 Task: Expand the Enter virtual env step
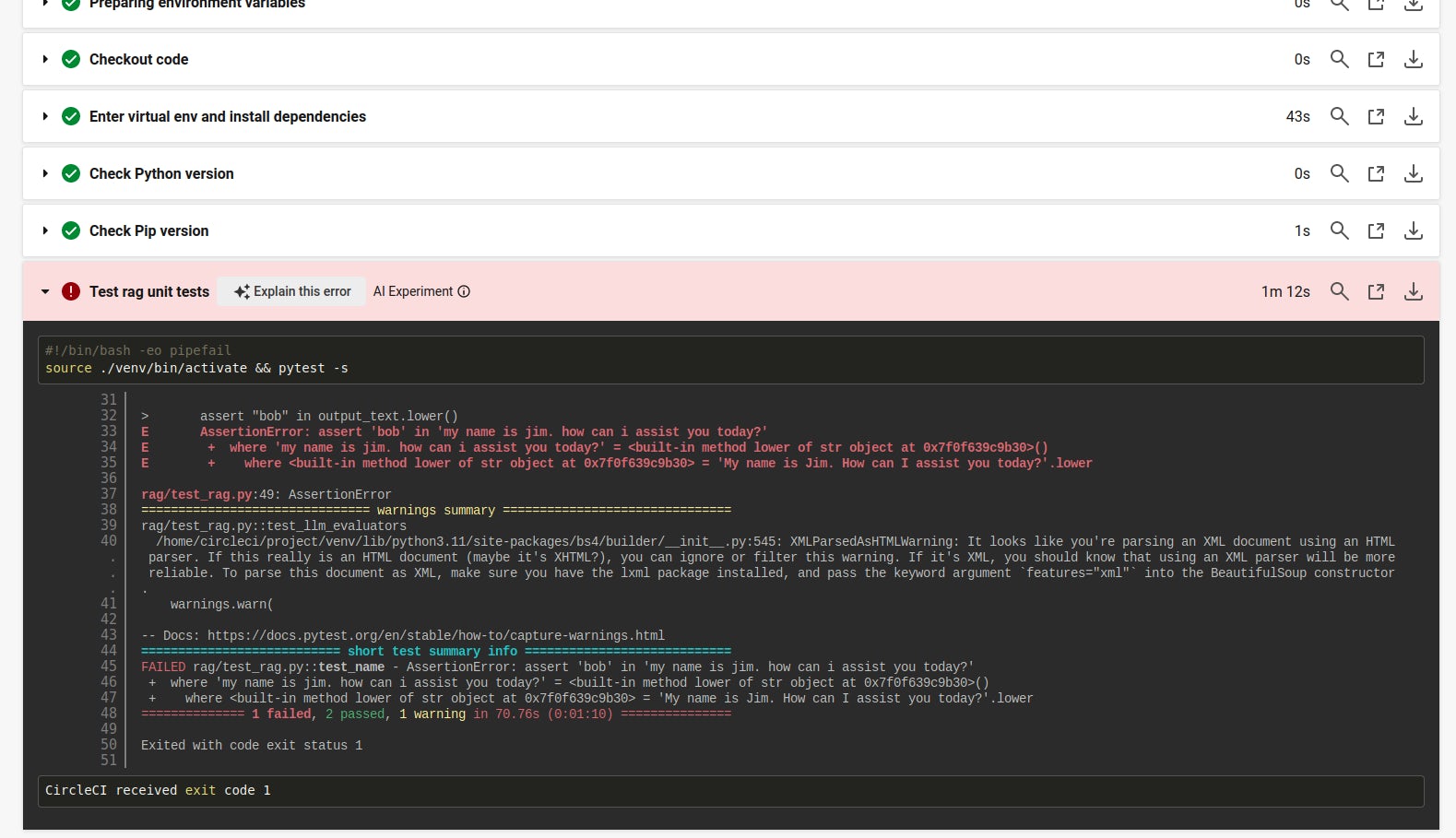coord(45,116)
